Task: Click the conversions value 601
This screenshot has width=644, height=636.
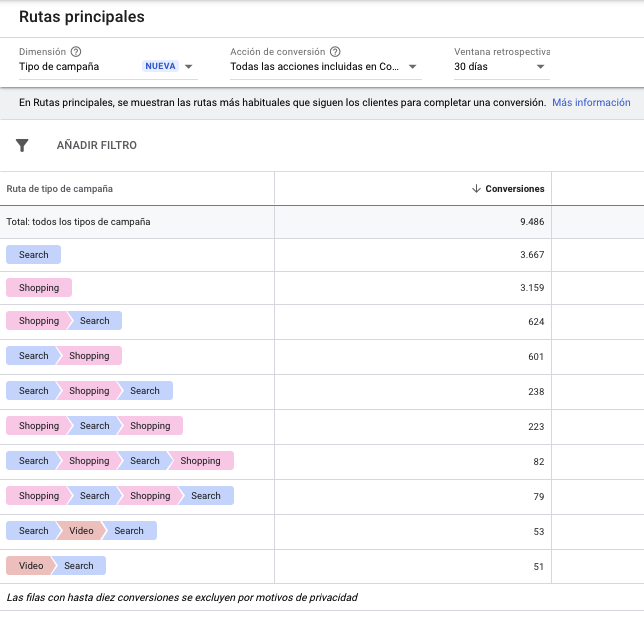Action: pos(536,356)
